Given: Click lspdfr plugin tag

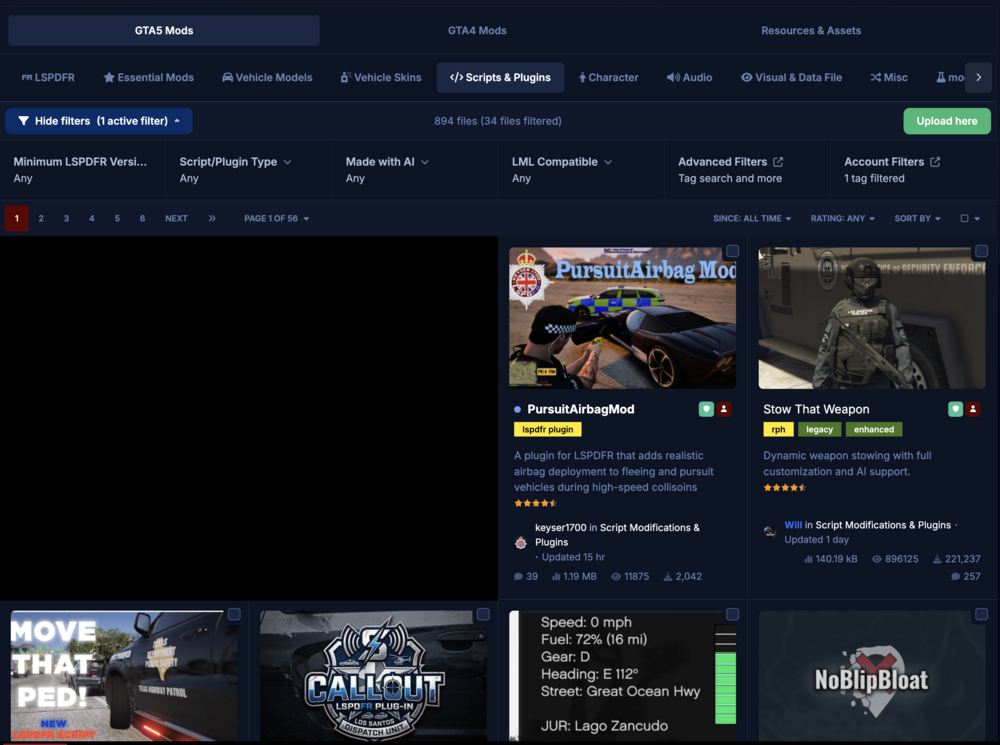Looking at the screenshot, I should point(547,429).
